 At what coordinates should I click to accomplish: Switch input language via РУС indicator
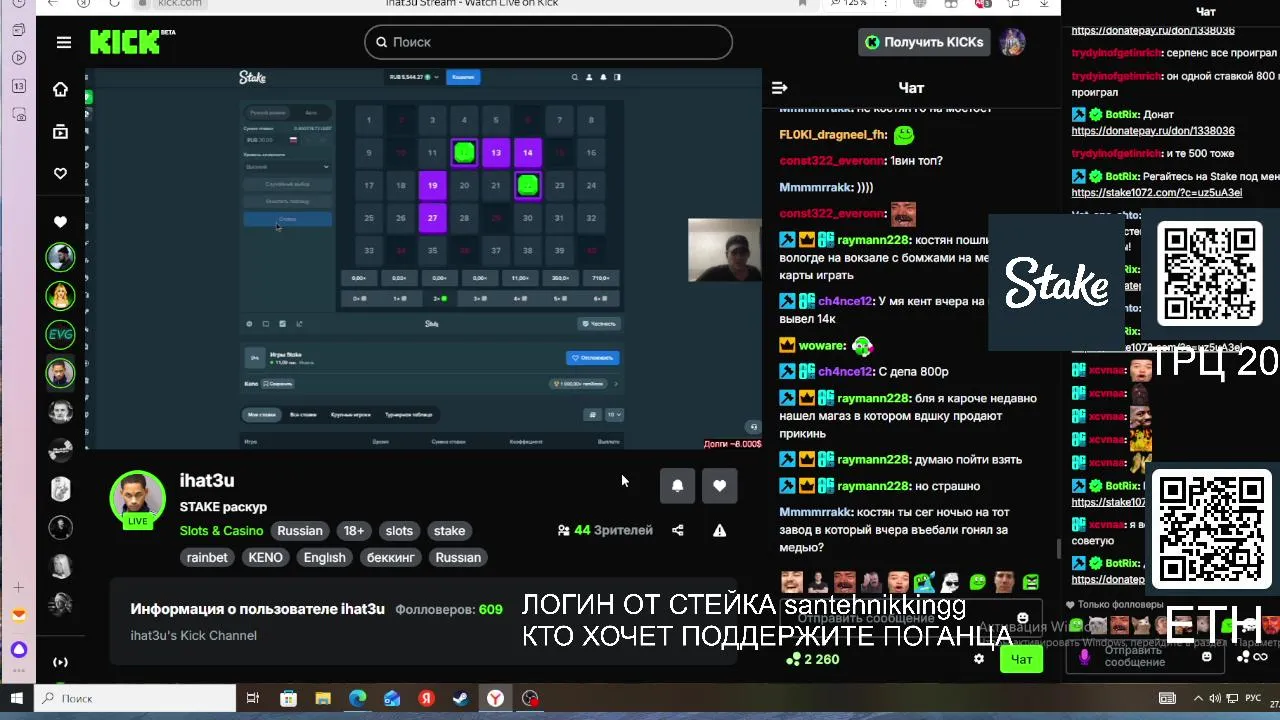(x=1252, y=698)
